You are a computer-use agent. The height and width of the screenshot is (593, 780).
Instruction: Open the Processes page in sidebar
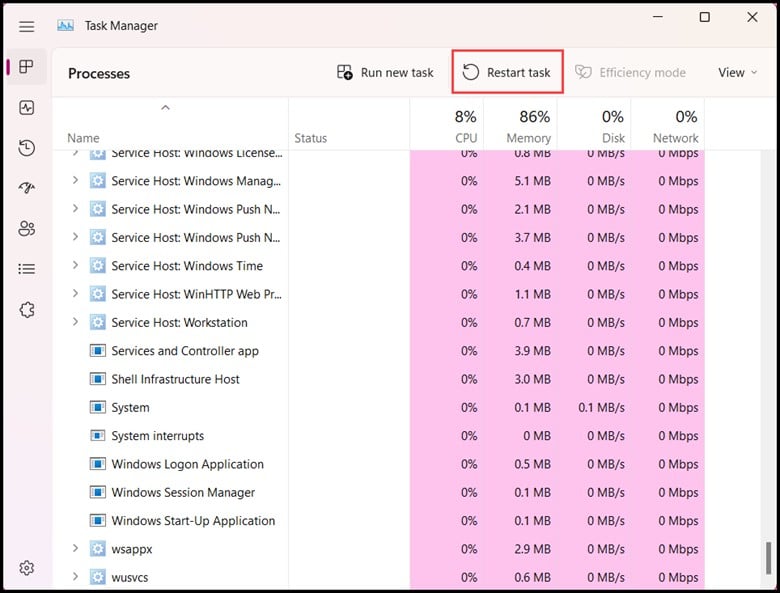point(26,66)
